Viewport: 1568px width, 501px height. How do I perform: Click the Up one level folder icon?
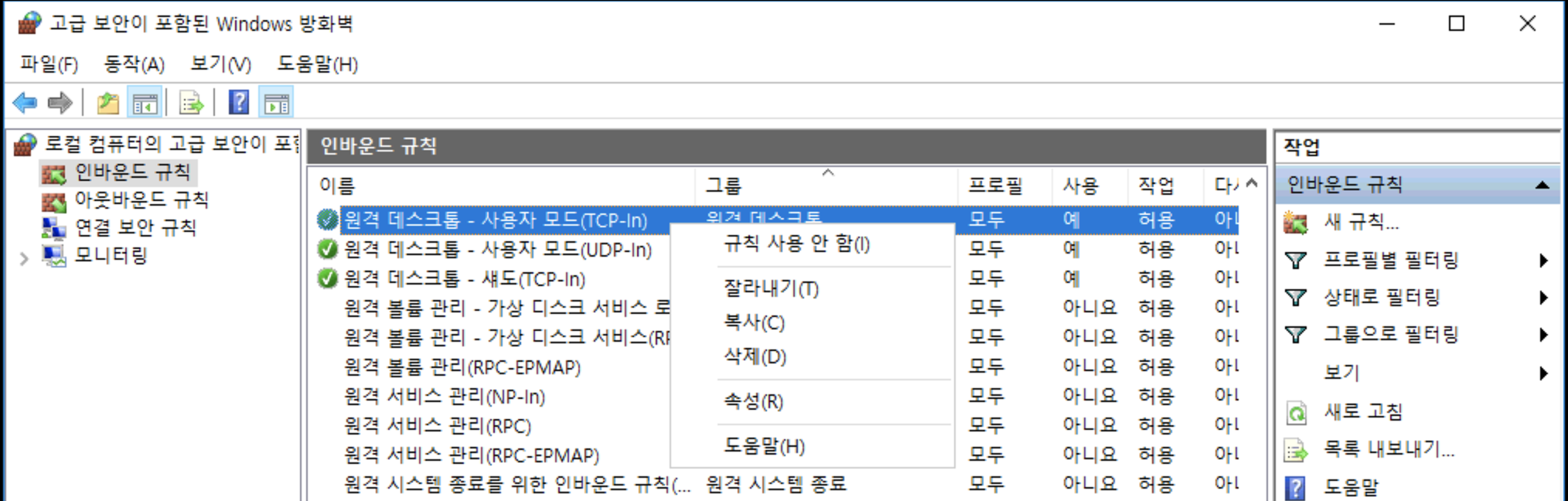point(108,103)
